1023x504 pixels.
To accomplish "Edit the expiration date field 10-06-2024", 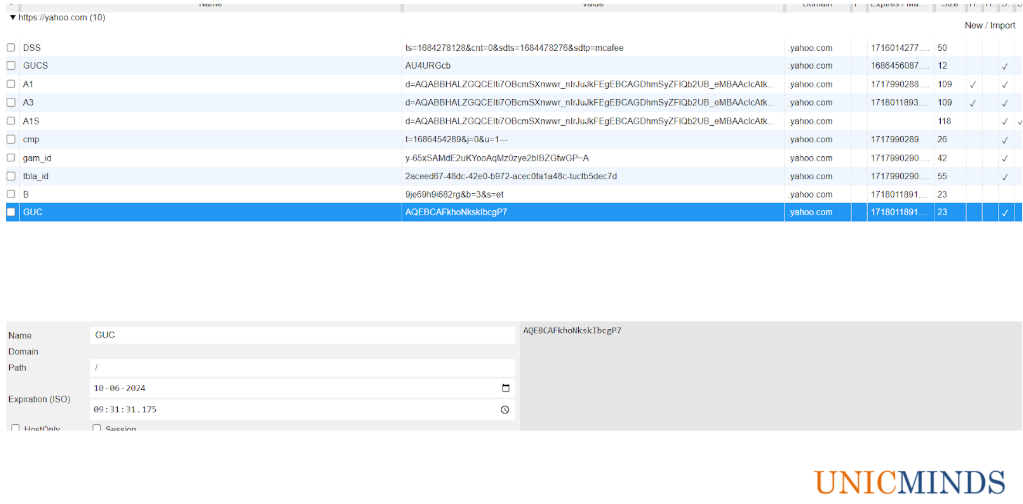I will coord(302,388).
